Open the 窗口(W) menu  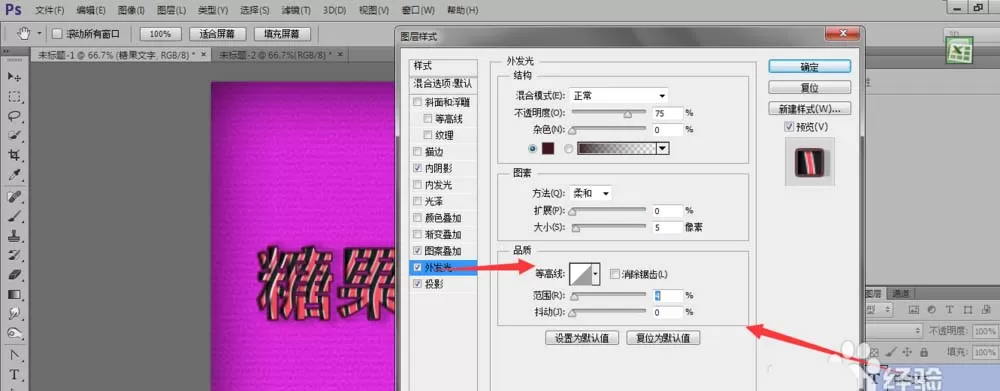click(x=418, y=10)
